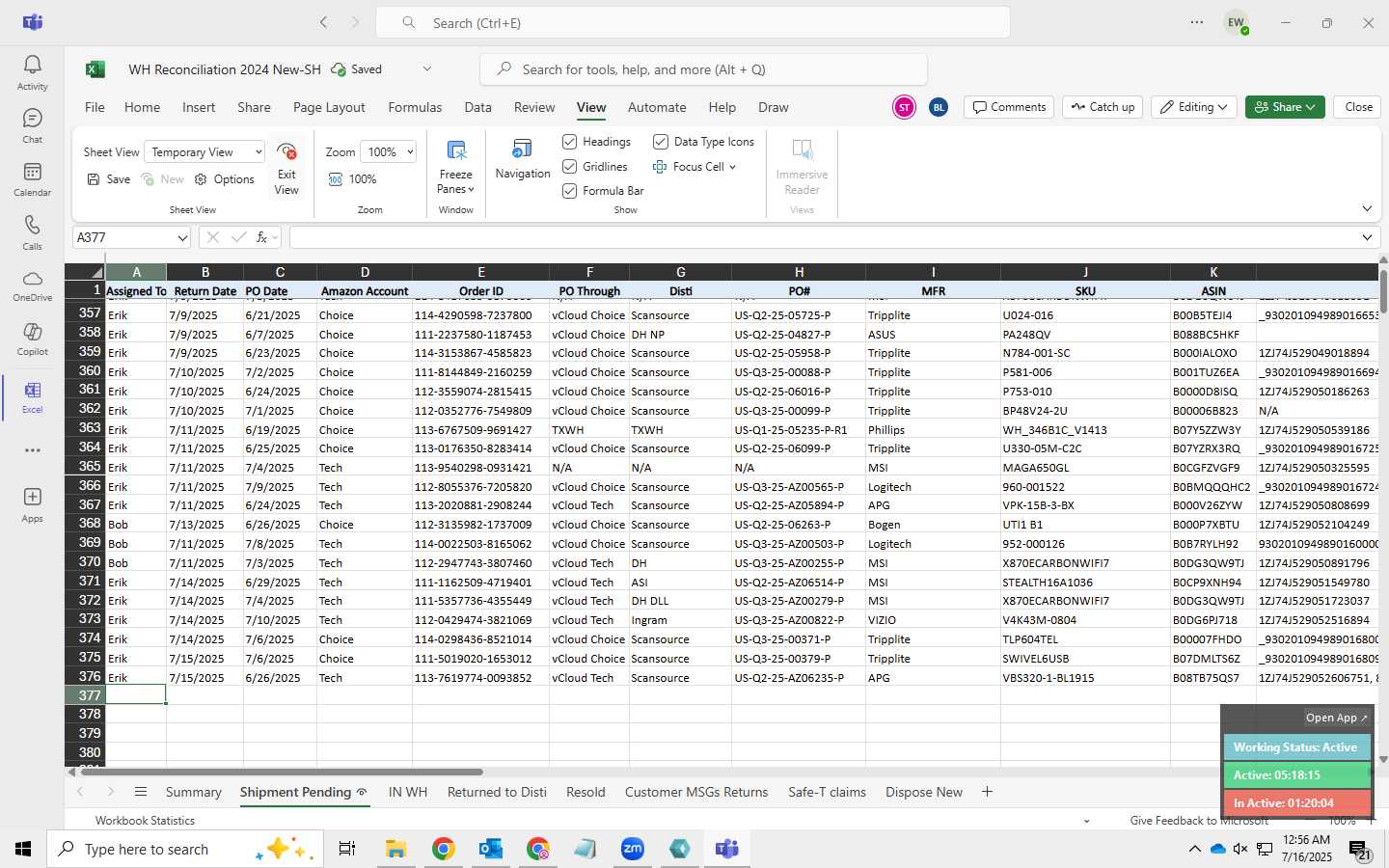The width and height of the screenshot is (1389, 868).
Task: Switch to Insert ribbon tab
Action: tap(199, 107)
